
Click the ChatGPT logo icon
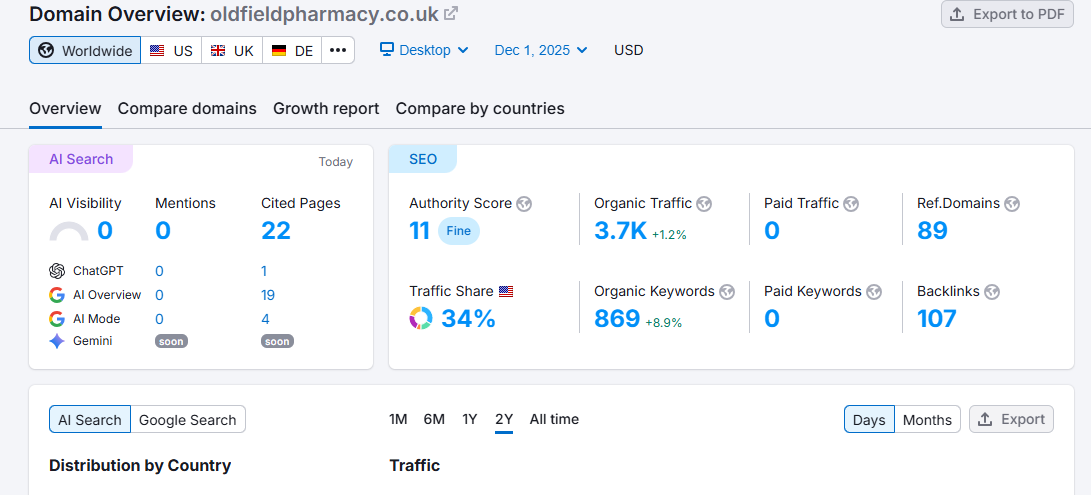(57, 271)
